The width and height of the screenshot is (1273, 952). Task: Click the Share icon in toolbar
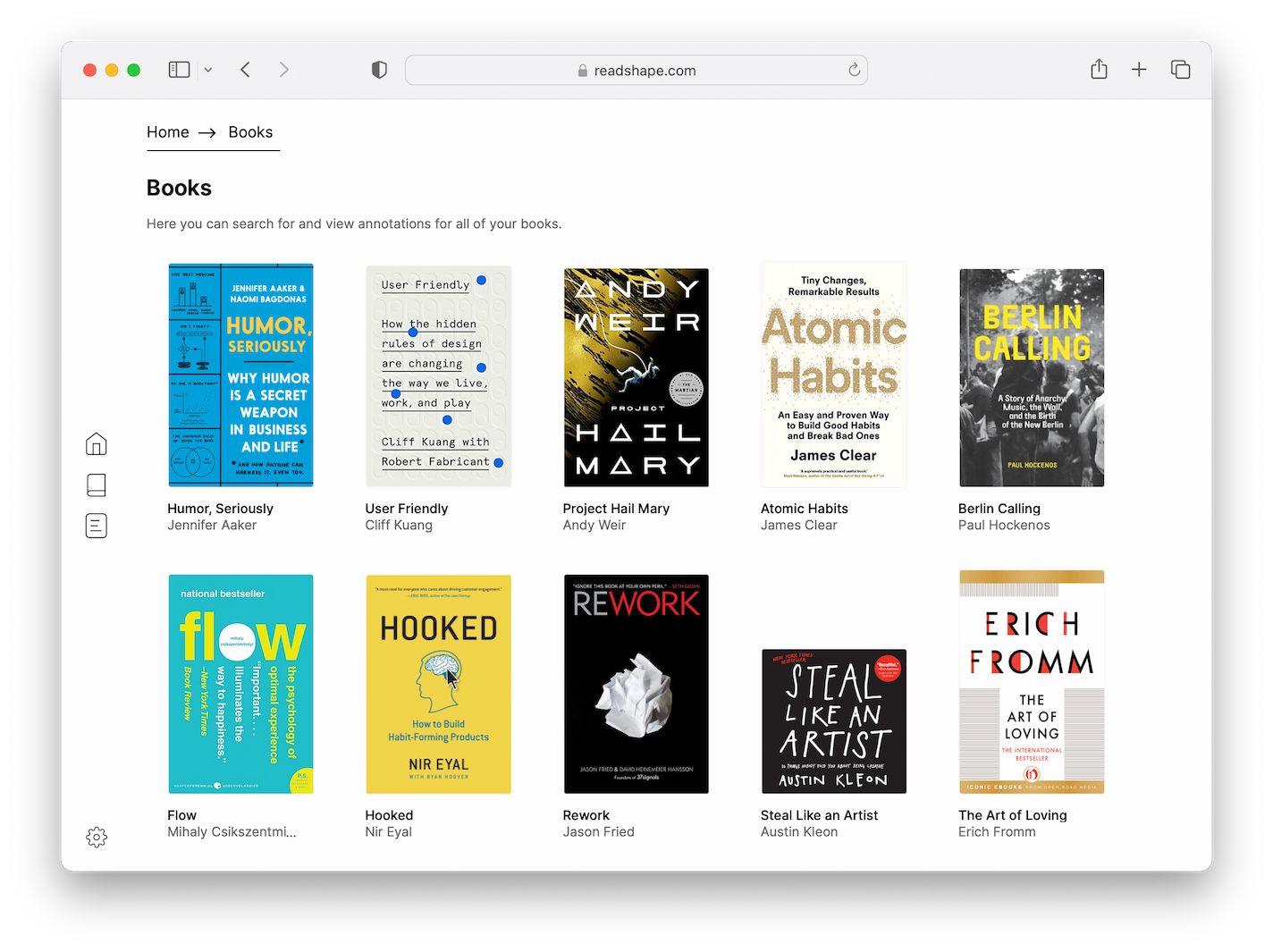(1099, 70)
